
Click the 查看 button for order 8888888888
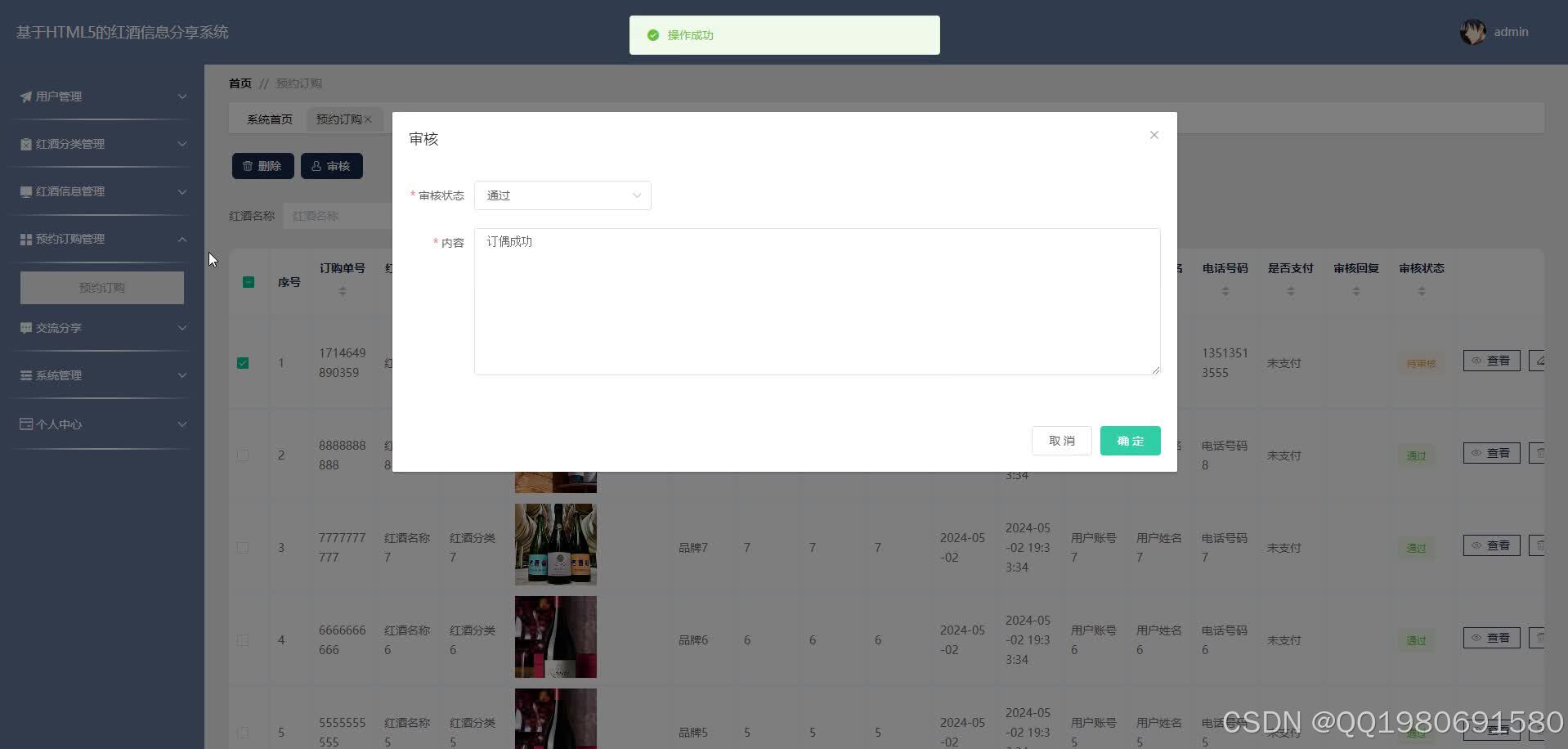pyautogui.click(x=1491, y=453)
